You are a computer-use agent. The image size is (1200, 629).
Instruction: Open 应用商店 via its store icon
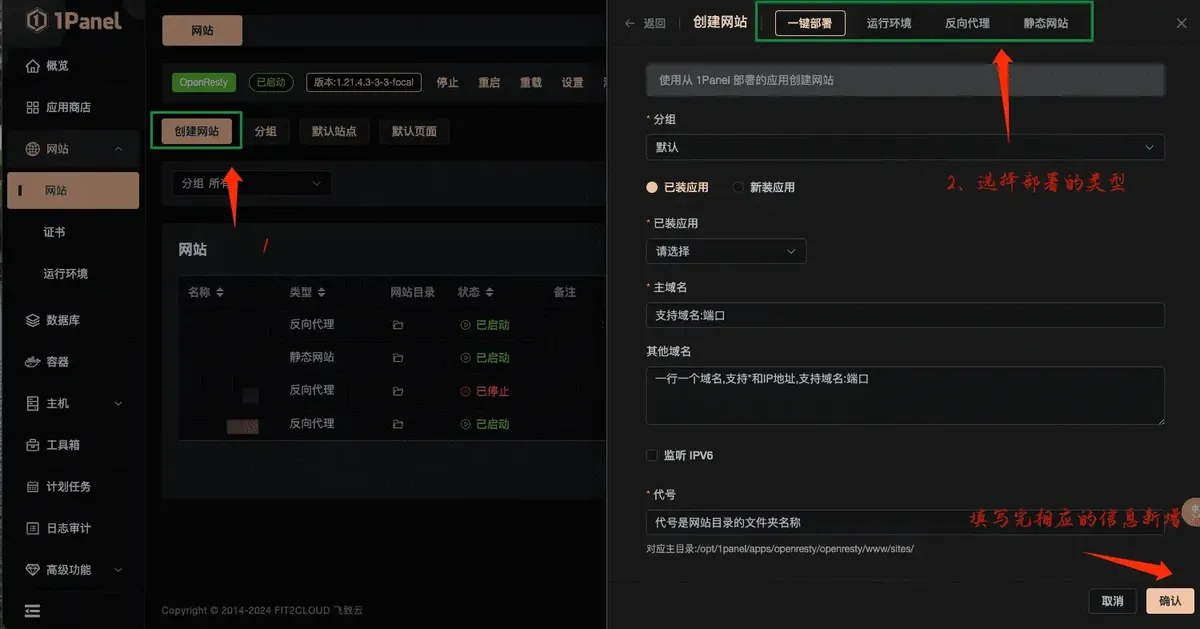(x=32, y=107)
